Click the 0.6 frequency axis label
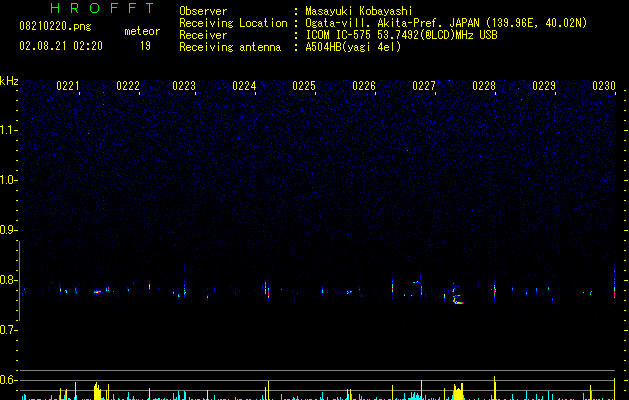The width and height of the screenshot is (629, 400). [8, 380]
